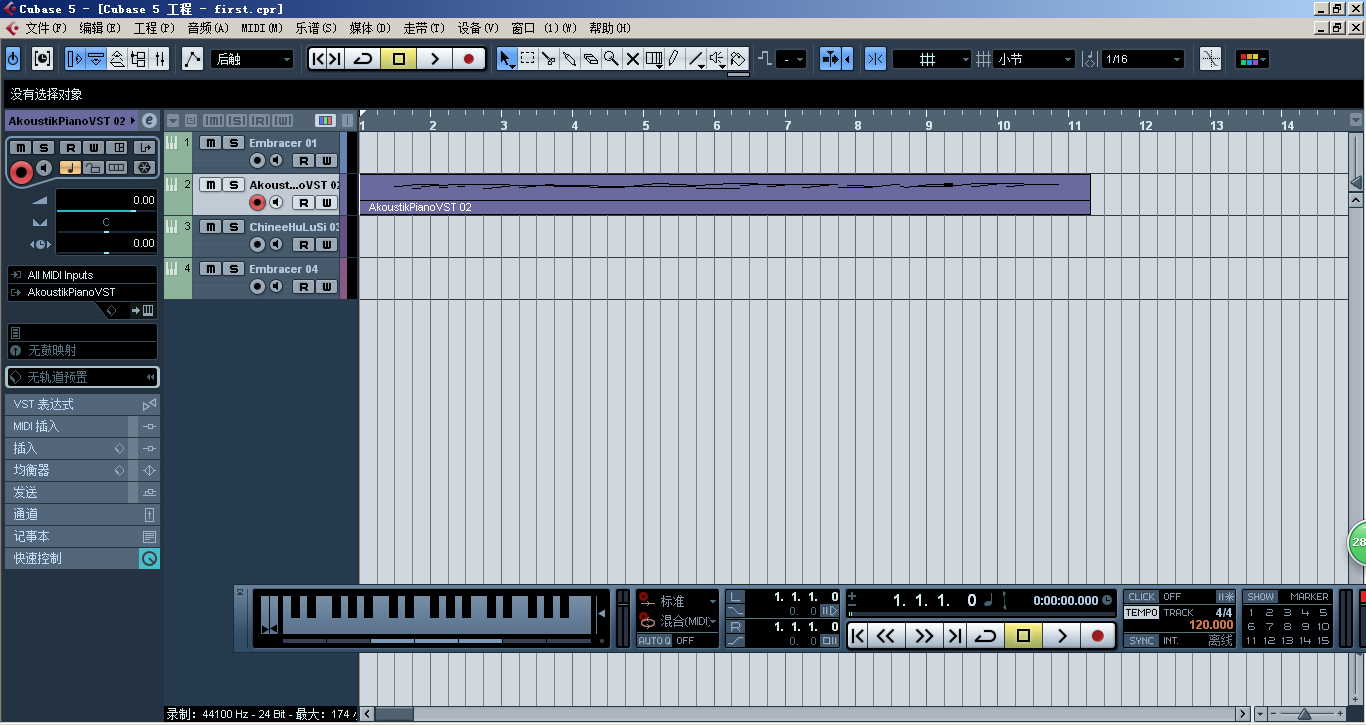Click the Snap to Zero Crossing icon
This screenshot has height=725, width=1366.
[1210, 59]
